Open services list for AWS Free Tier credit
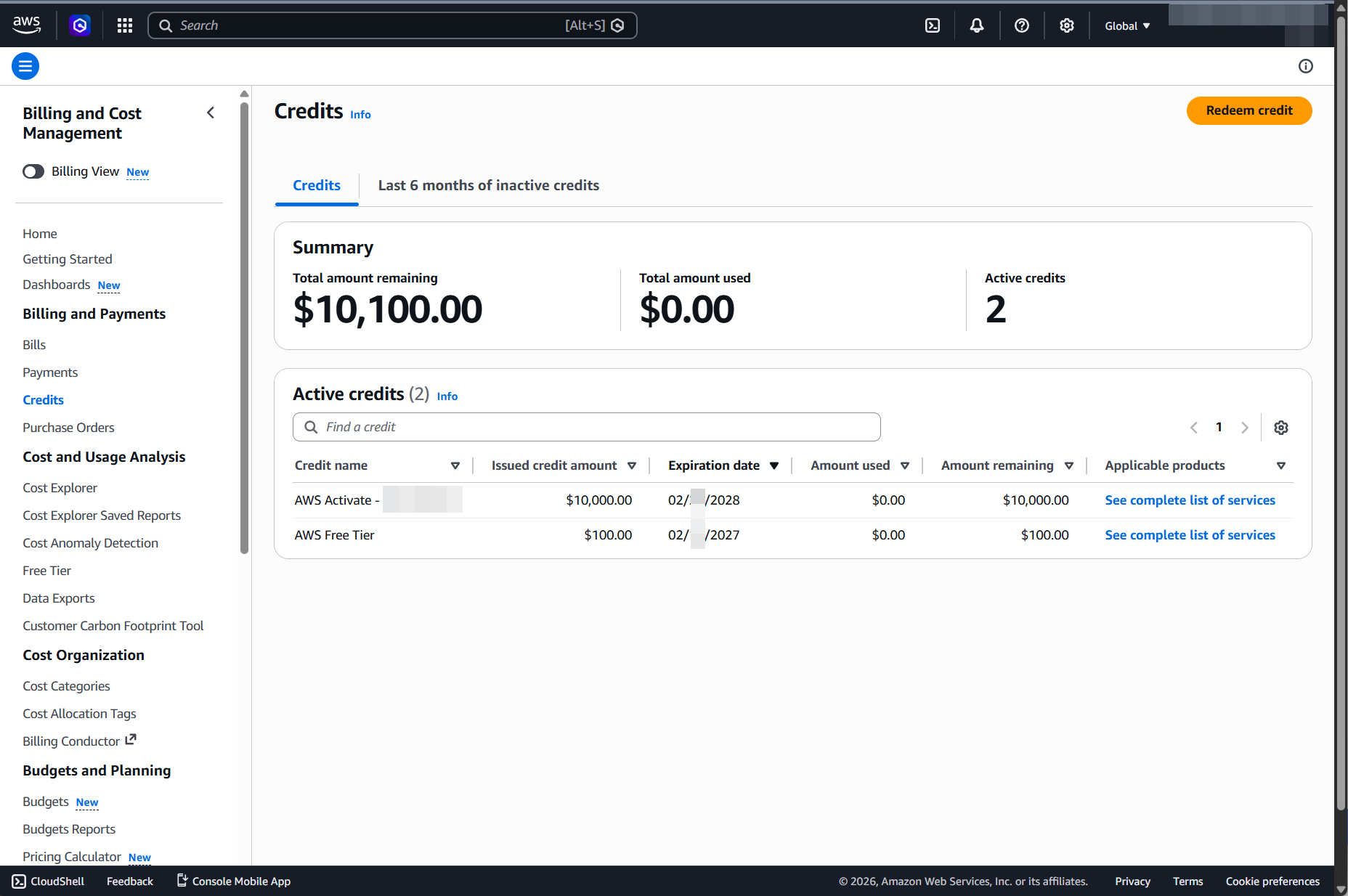Viewport: 1348px width, 896px height. pos(1190,535)
